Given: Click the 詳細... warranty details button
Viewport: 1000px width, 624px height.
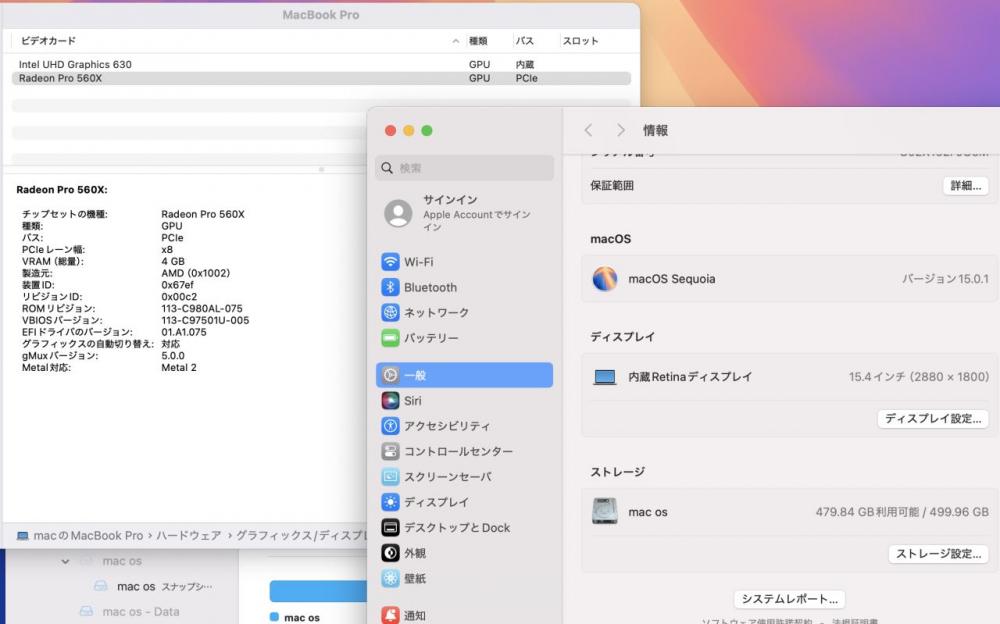Looking at the screenshot, I should pos(966,186).
